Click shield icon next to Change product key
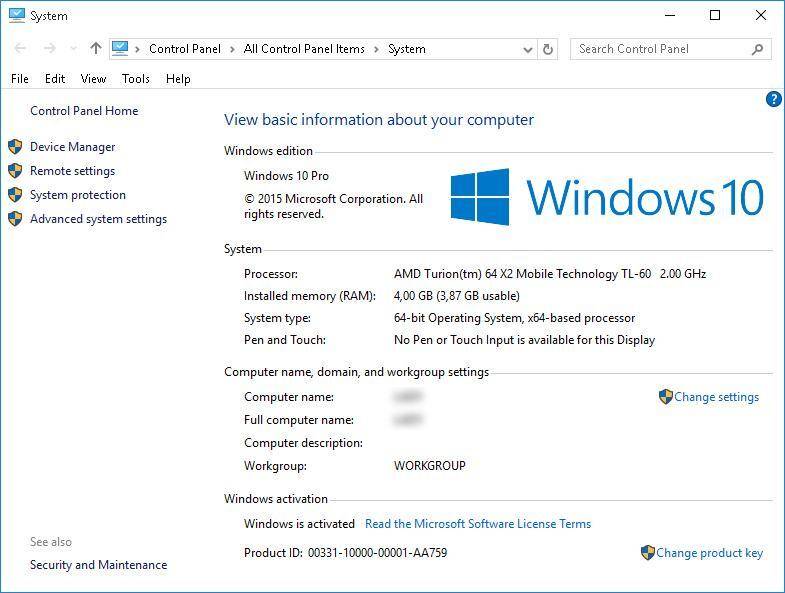The width and height of the screenshot is (785, 593). 648,552
